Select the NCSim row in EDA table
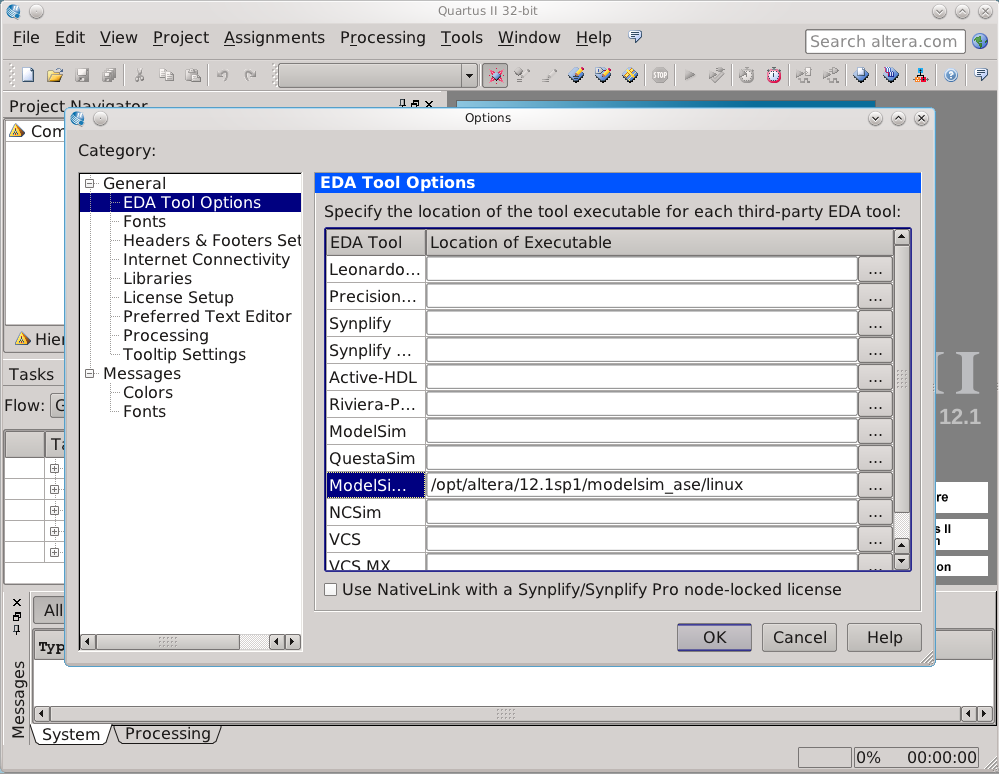 point(375,512)
